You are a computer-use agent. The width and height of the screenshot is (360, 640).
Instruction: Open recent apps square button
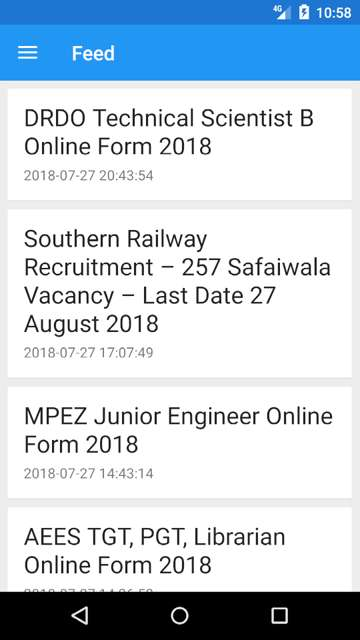(280, 616)
